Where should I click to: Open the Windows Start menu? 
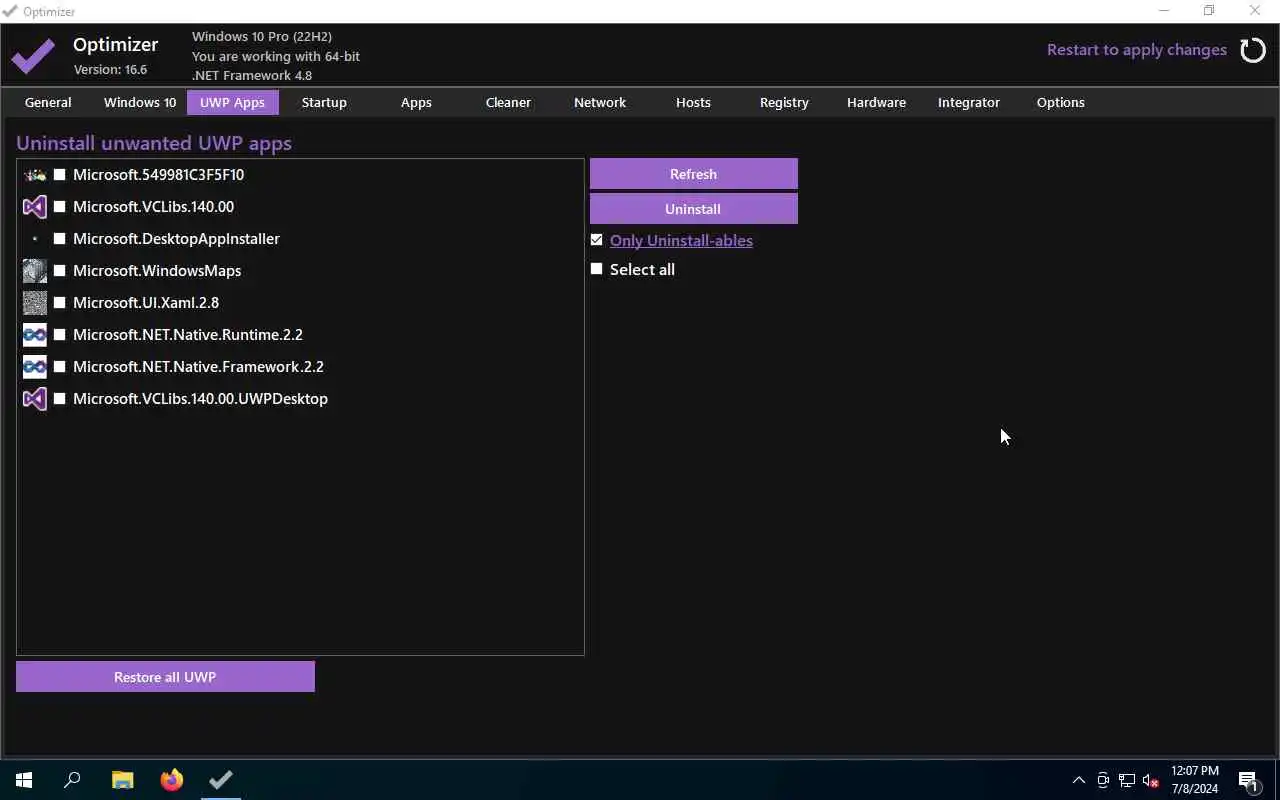(x=24, y=780)
